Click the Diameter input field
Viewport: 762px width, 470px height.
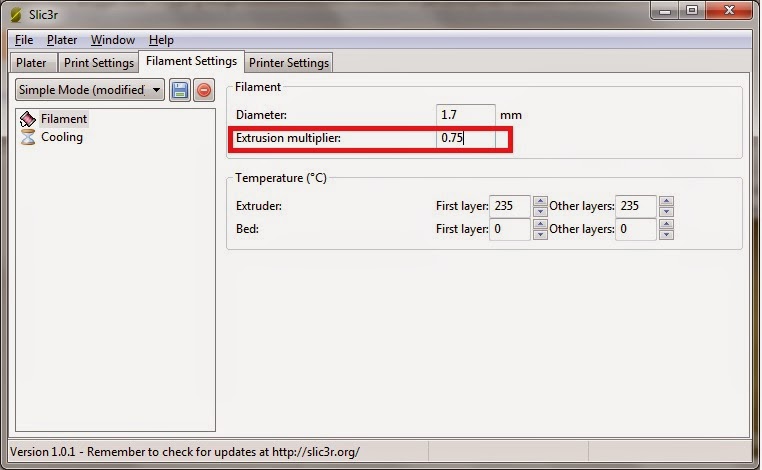click(x=466, y=115)
